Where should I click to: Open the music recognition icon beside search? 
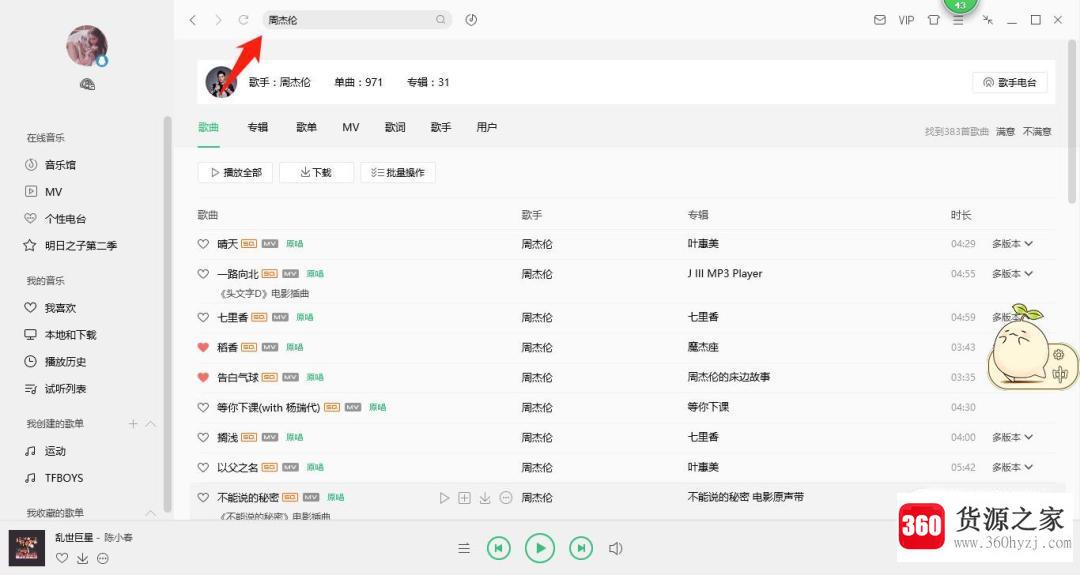click(x=471, y=20)
